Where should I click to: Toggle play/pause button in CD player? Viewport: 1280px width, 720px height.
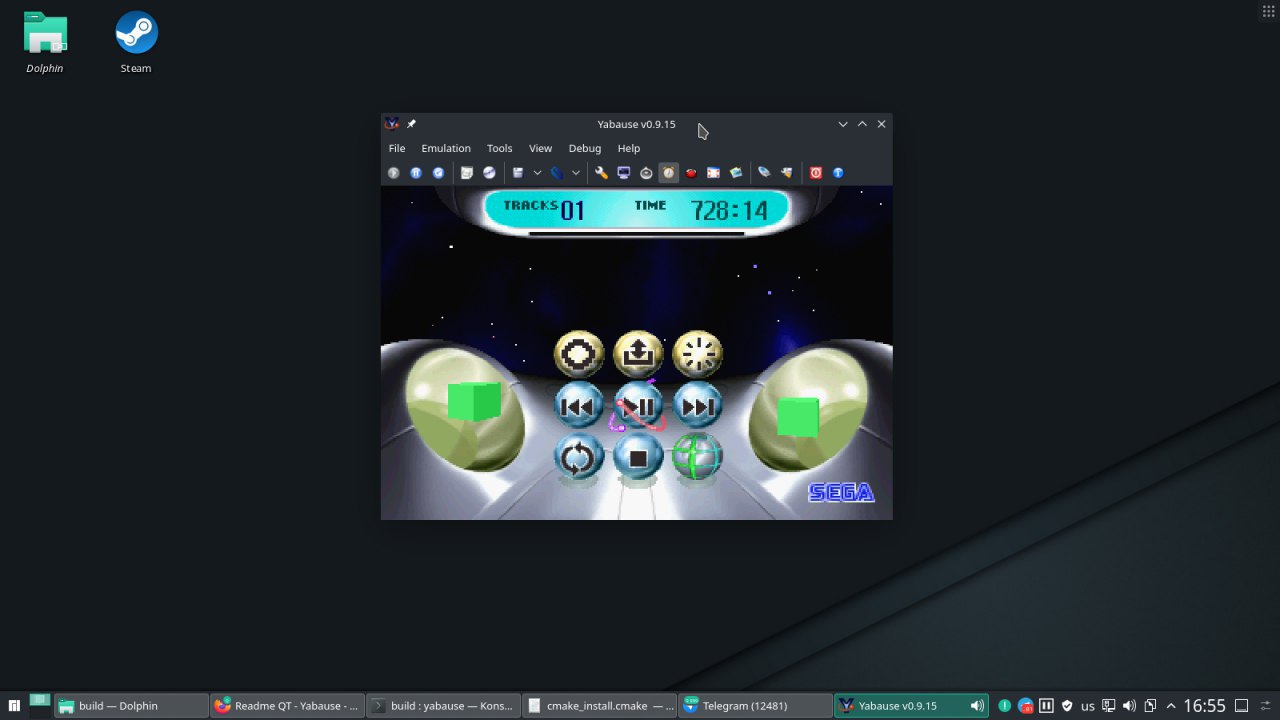(638, 406)
